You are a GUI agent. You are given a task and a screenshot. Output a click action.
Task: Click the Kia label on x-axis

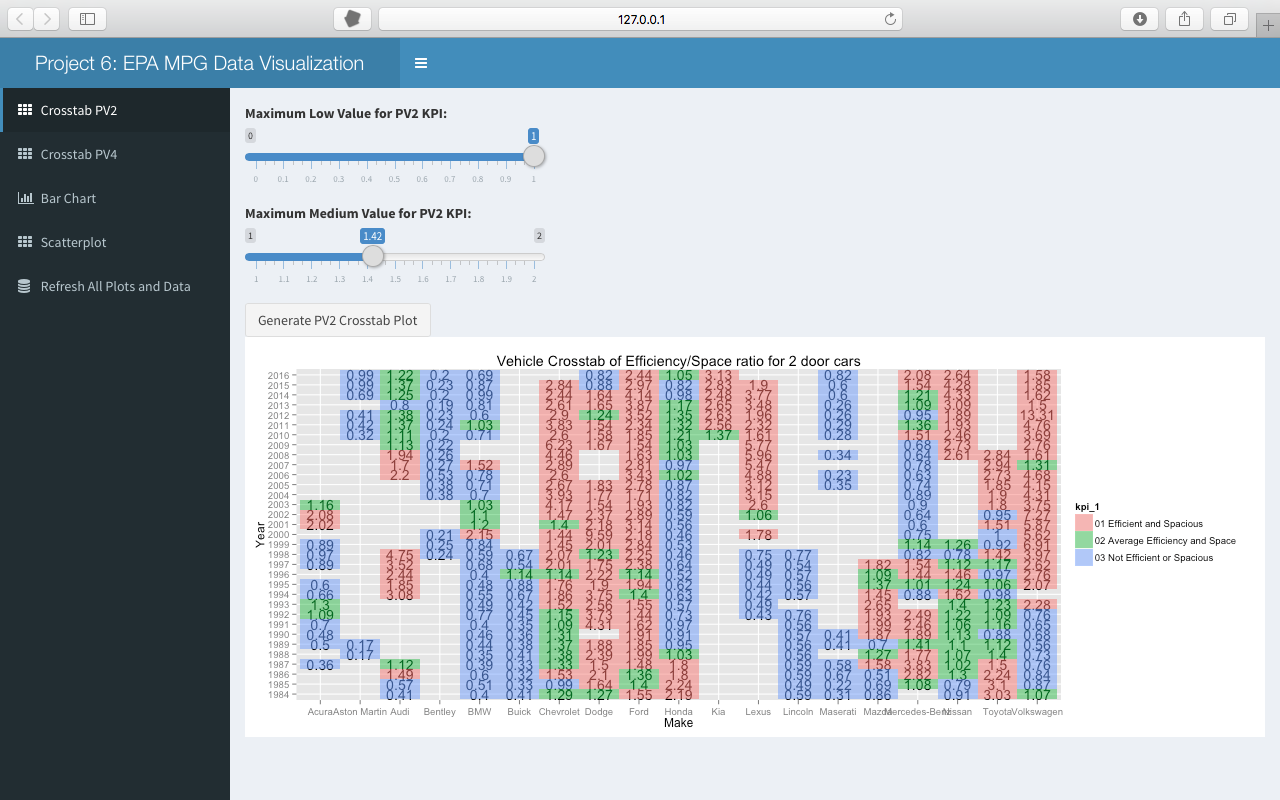[718, 712]
